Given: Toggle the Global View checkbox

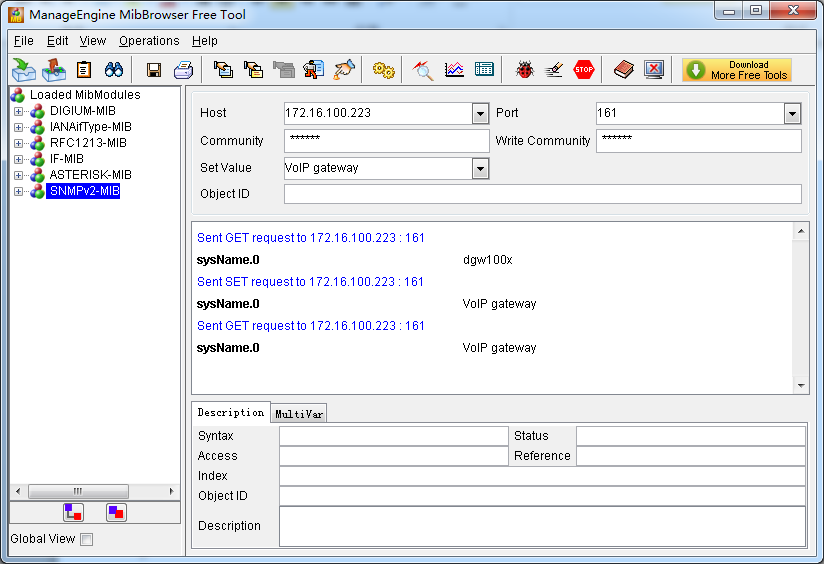Looking at the screenshot, I should [87, 539].
